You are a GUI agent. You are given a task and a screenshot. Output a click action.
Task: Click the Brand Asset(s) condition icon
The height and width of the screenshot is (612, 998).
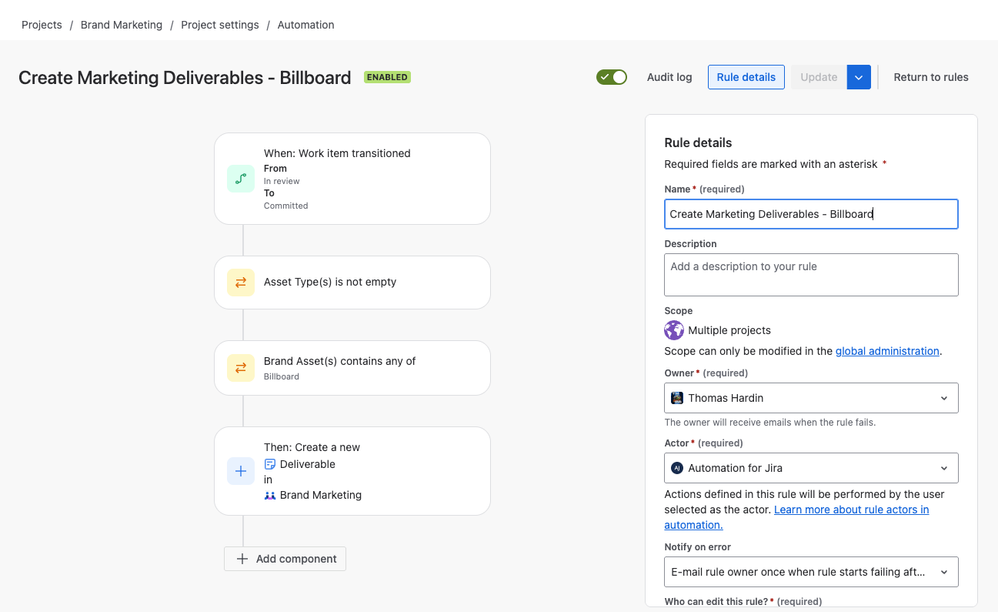point(241,368)
